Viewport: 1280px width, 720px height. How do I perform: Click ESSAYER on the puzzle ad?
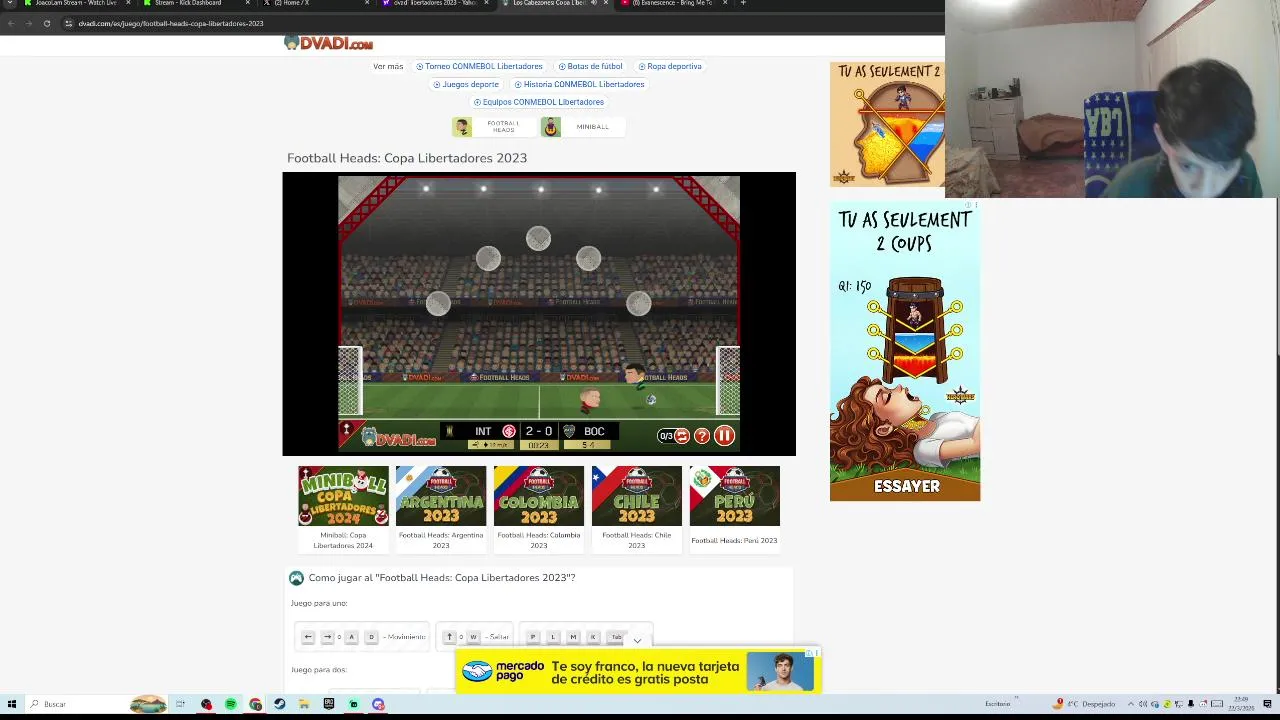pos(907,486)
